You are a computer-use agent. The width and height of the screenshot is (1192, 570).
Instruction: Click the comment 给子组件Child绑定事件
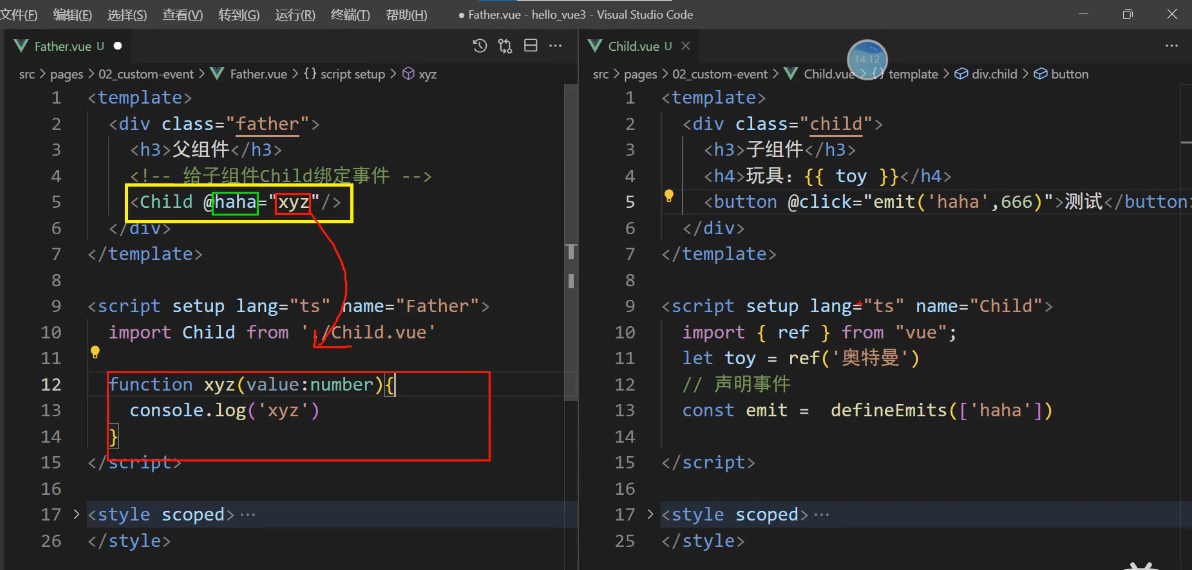click(281, 176)
